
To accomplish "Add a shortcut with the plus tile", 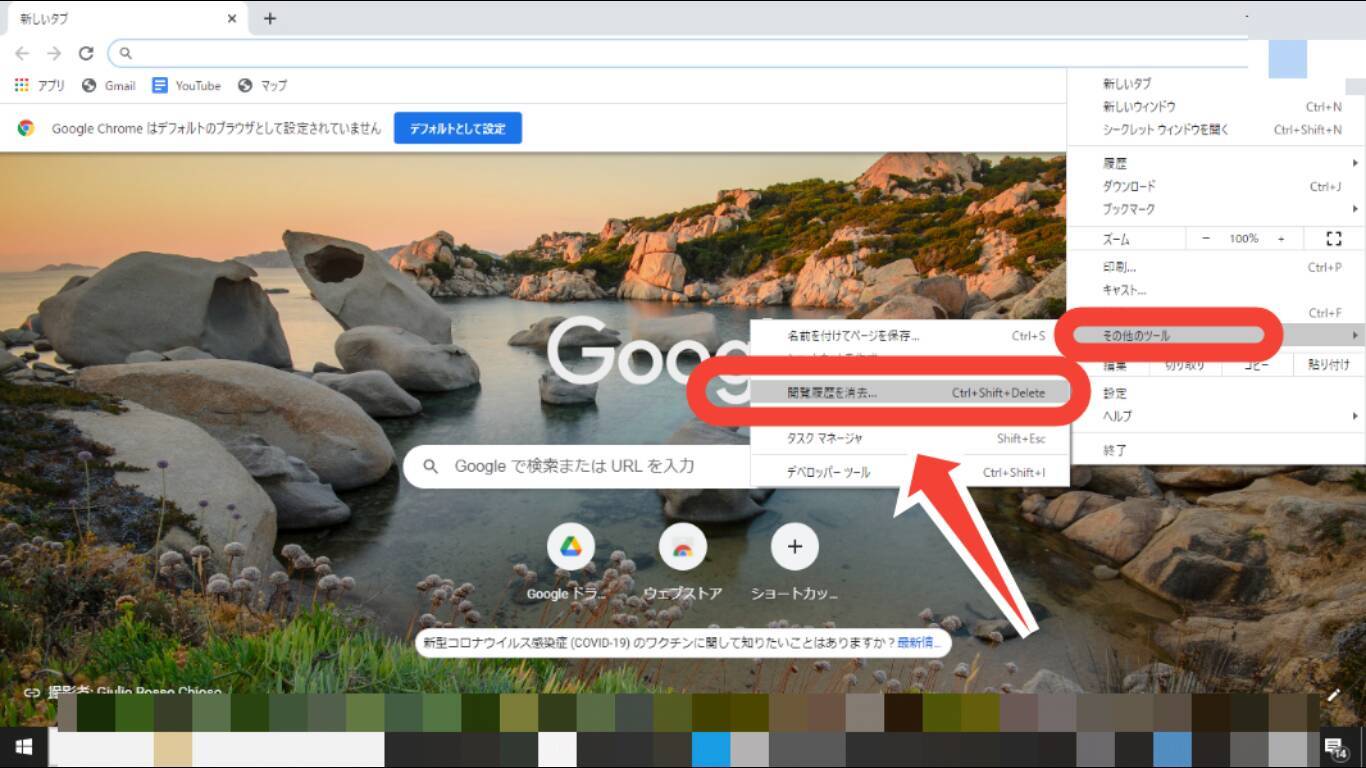I will [795, 564].
